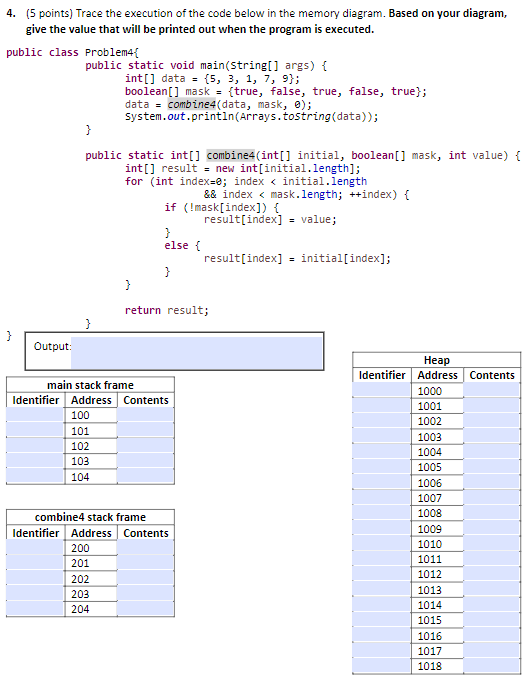The height and width of the screenshot is (692, 527).
Task: Click Contents cell for heap address 1000
Action: [x=492, y=391]
